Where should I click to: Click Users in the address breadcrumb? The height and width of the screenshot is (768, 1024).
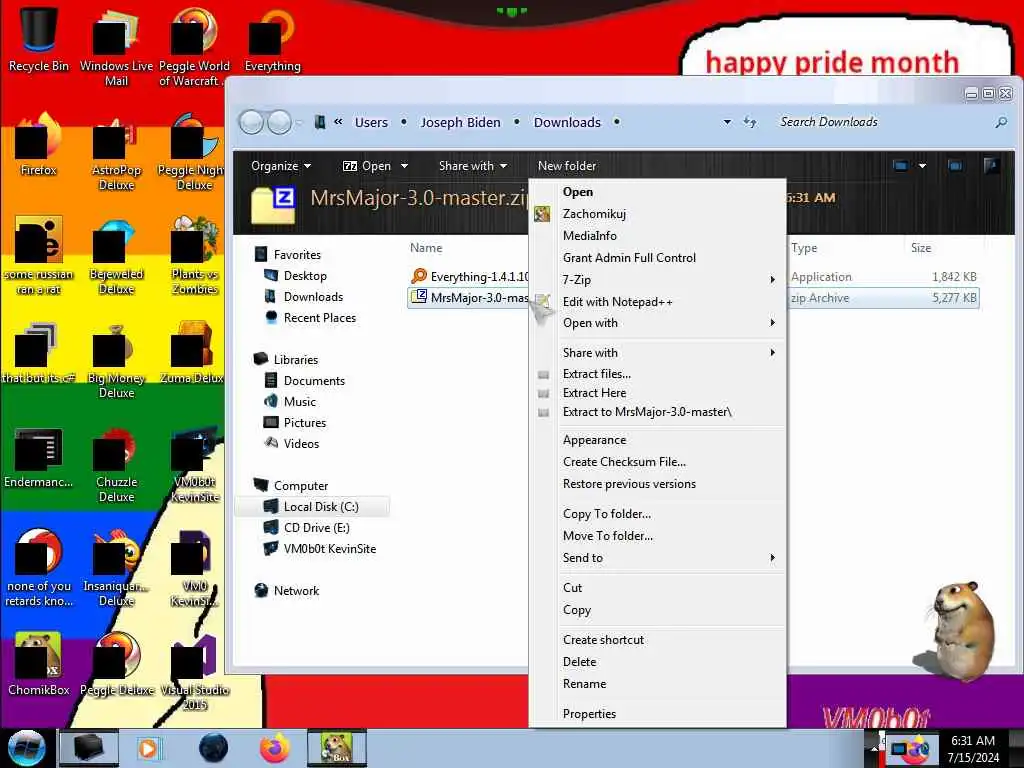pyautogui.click(x=371, y=122)
